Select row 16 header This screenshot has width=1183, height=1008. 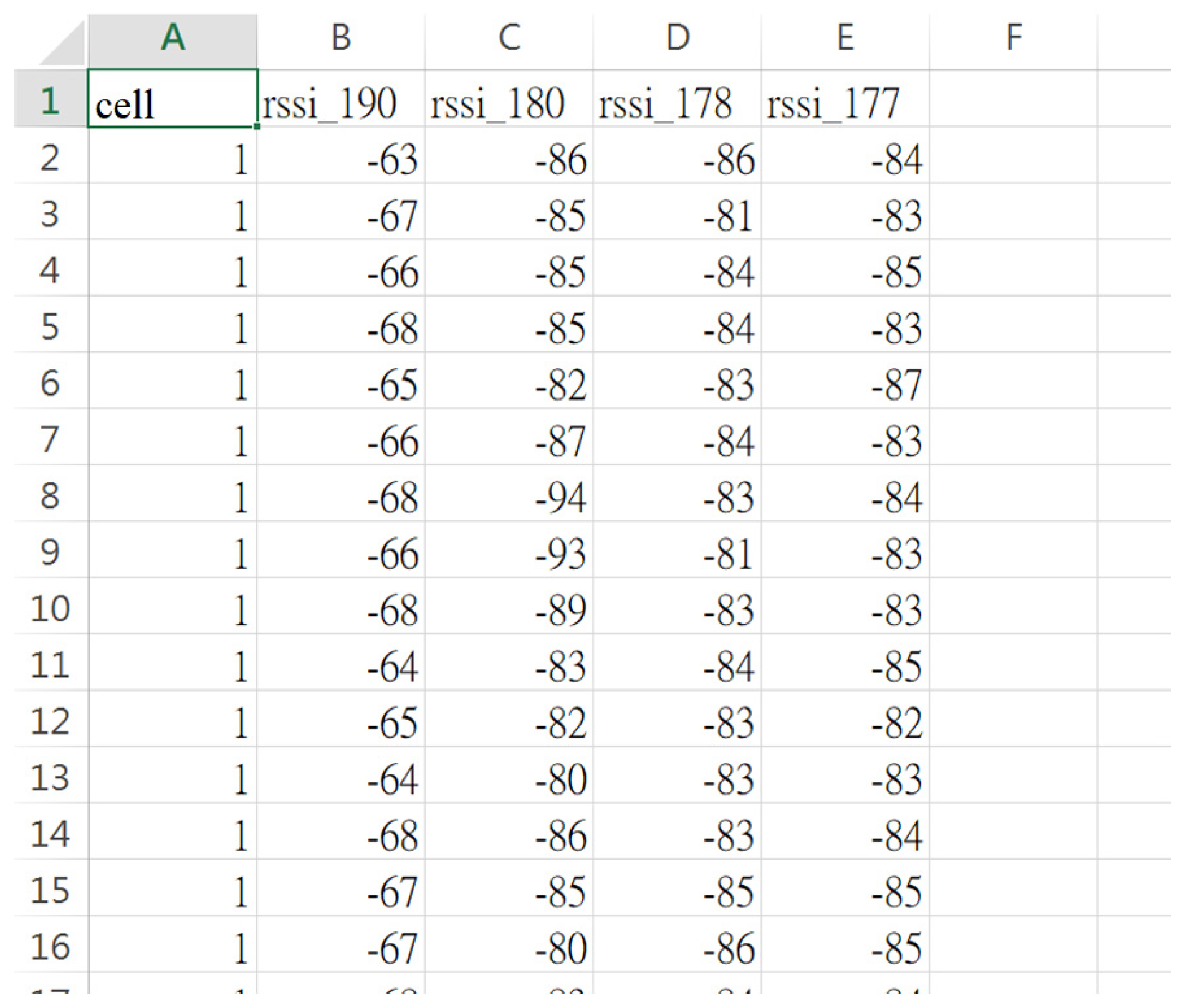pyautogui.click(x=50, y=945)
